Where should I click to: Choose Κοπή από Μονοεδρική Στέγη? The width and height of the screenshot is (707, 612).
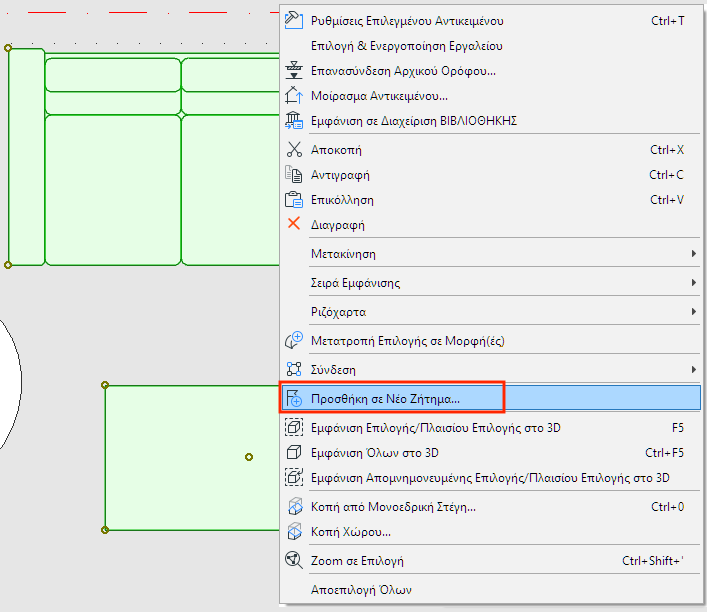coord(490,506)
